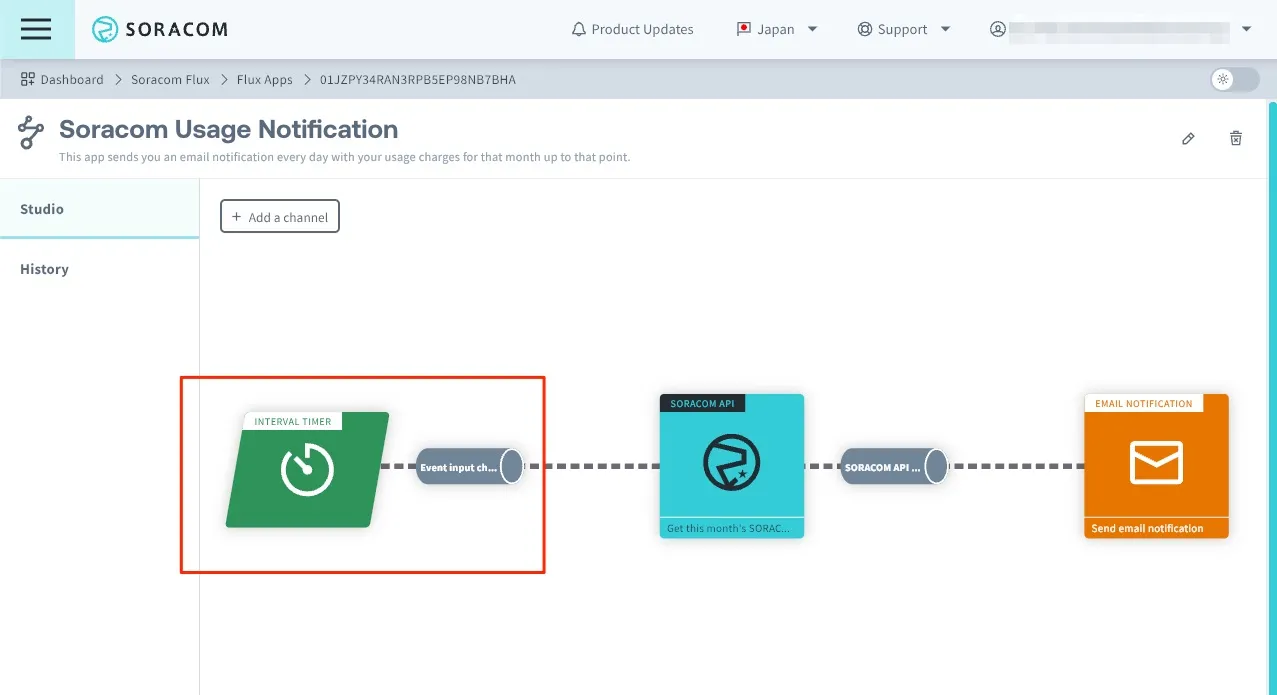Click the Flux app icon beside title
This screenshot has height=695, width=1277.
pyautogui.click(x=32, y=132)
